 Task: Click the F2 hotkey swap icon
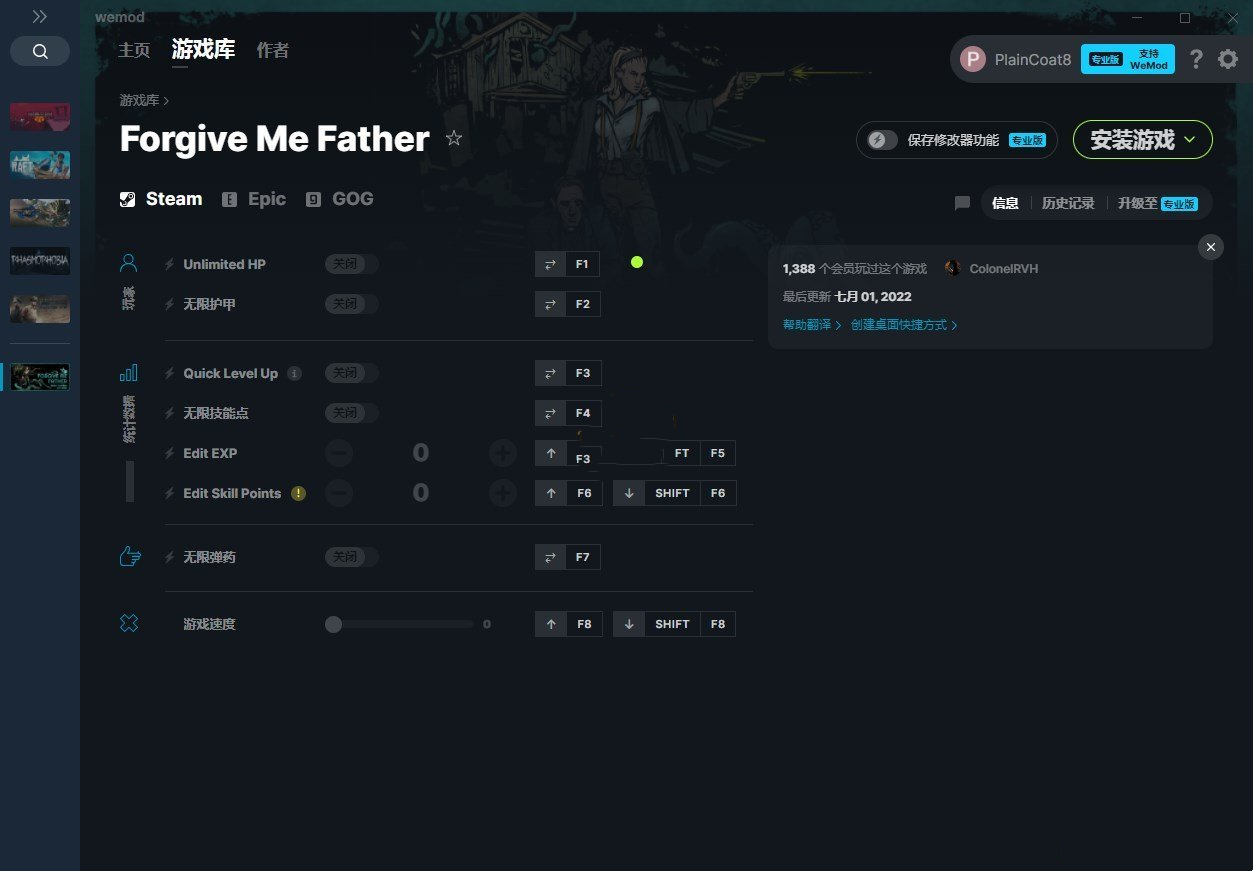(550, 304)
